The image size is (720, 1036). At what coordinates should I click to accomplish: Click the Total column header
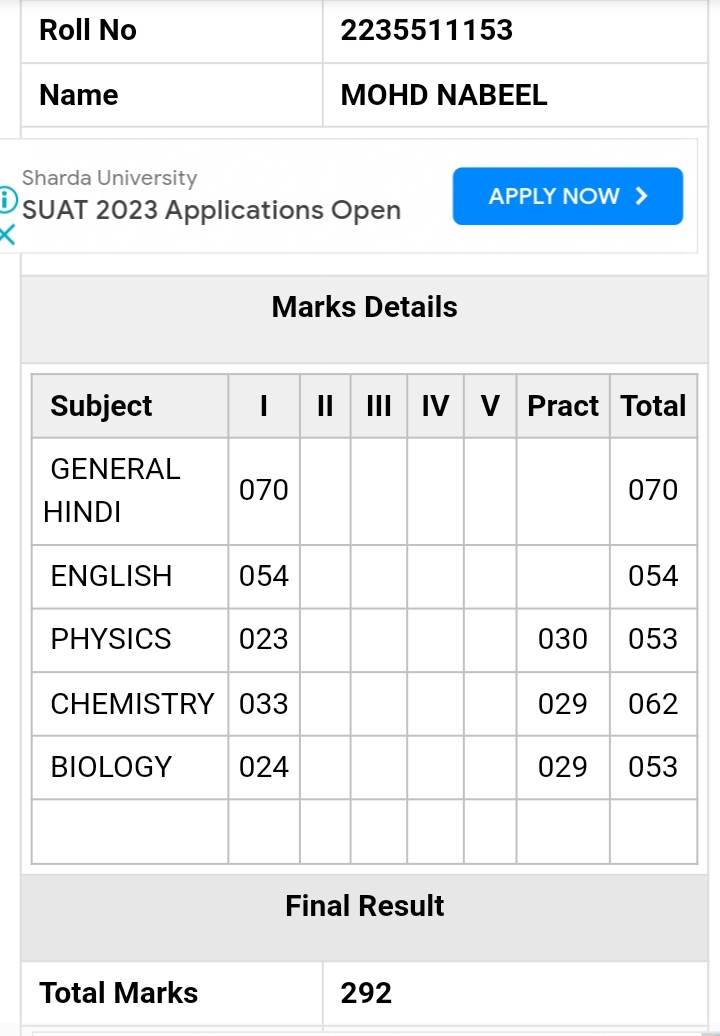click(653, 406)
